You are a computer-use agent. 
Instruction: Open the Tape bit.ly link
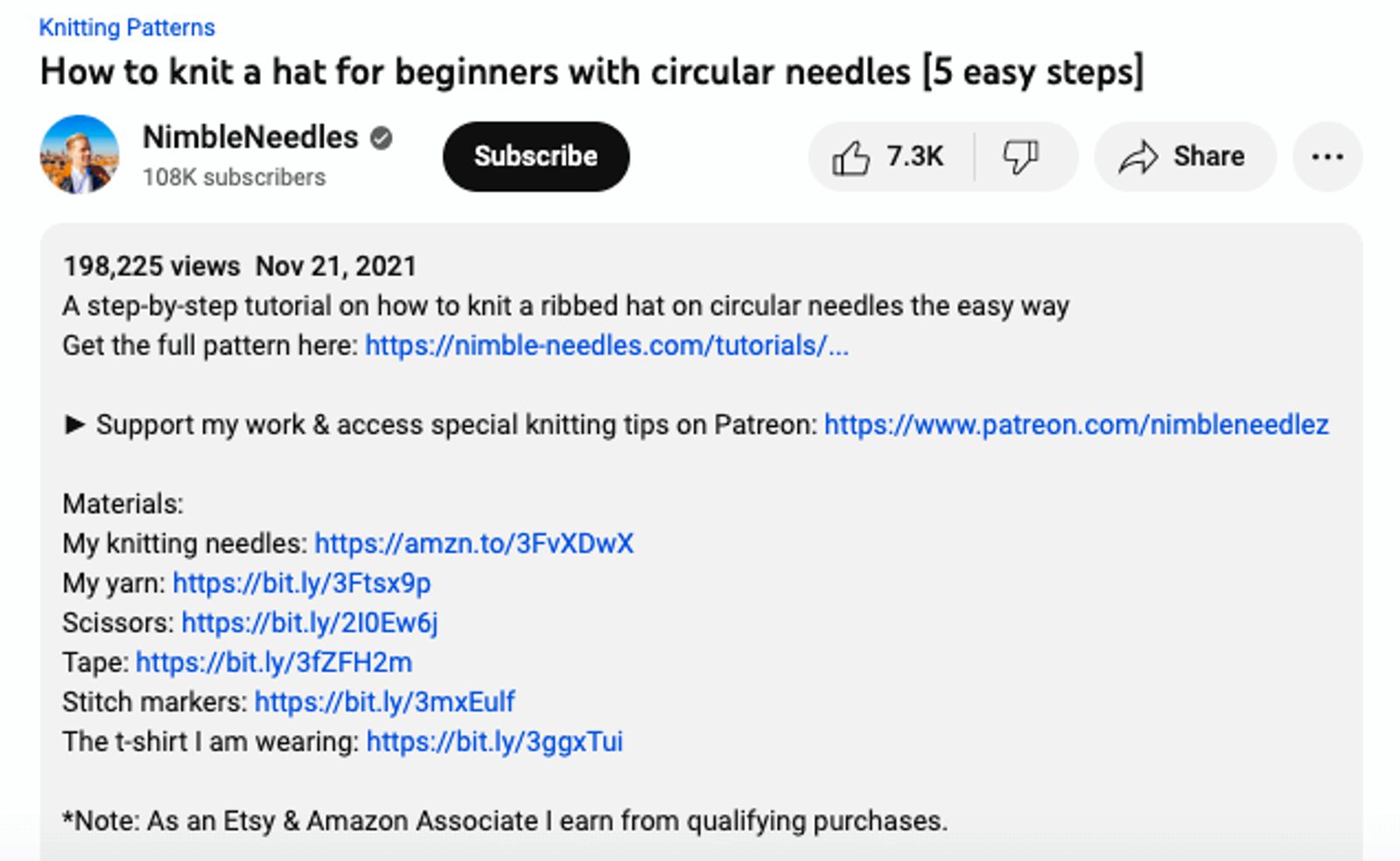(273, 662)
